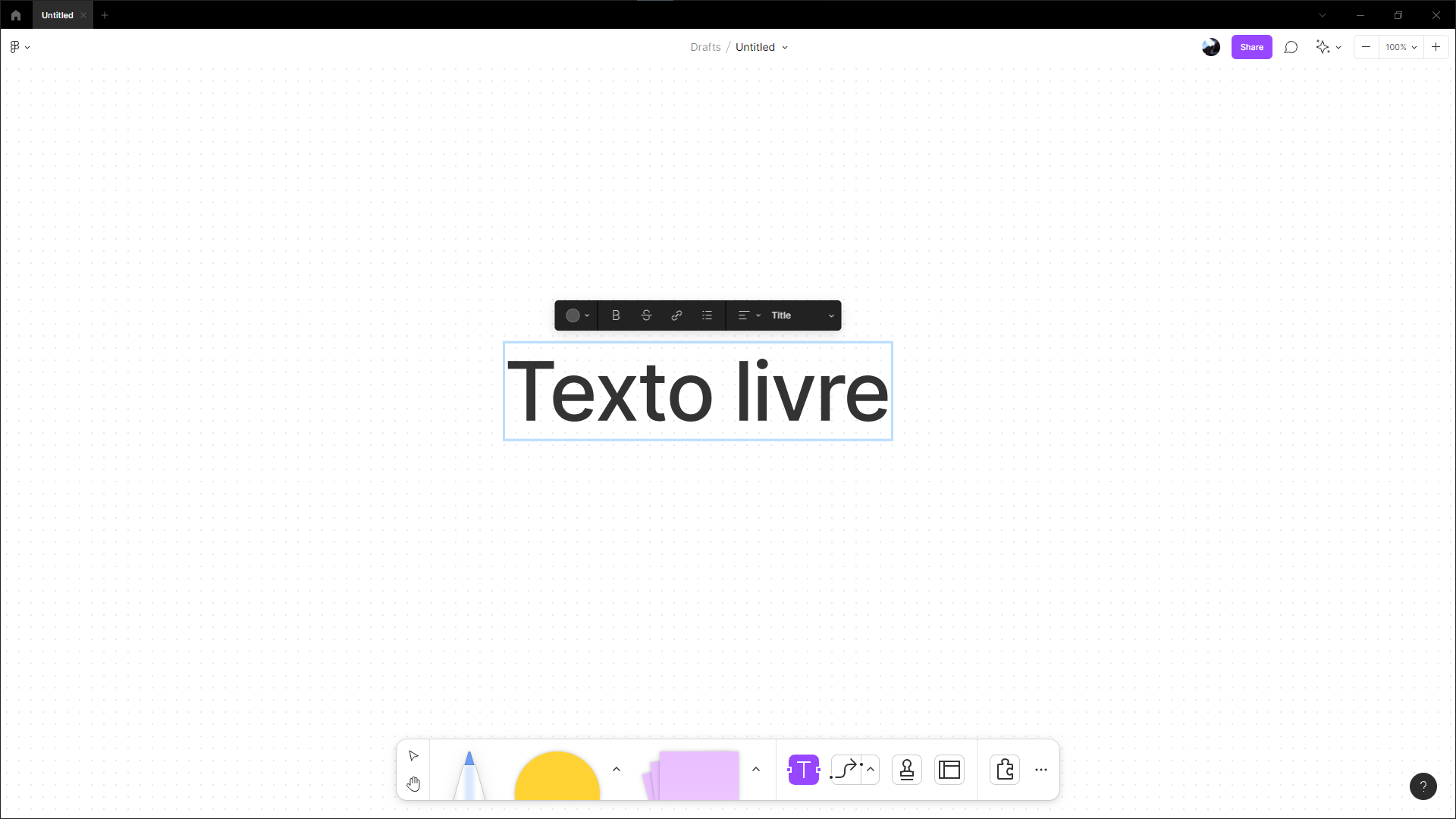1456x819 pixels.
Task: Expand the shapes picker chevron
Action: pyautogui.click(x=617, y=770)
